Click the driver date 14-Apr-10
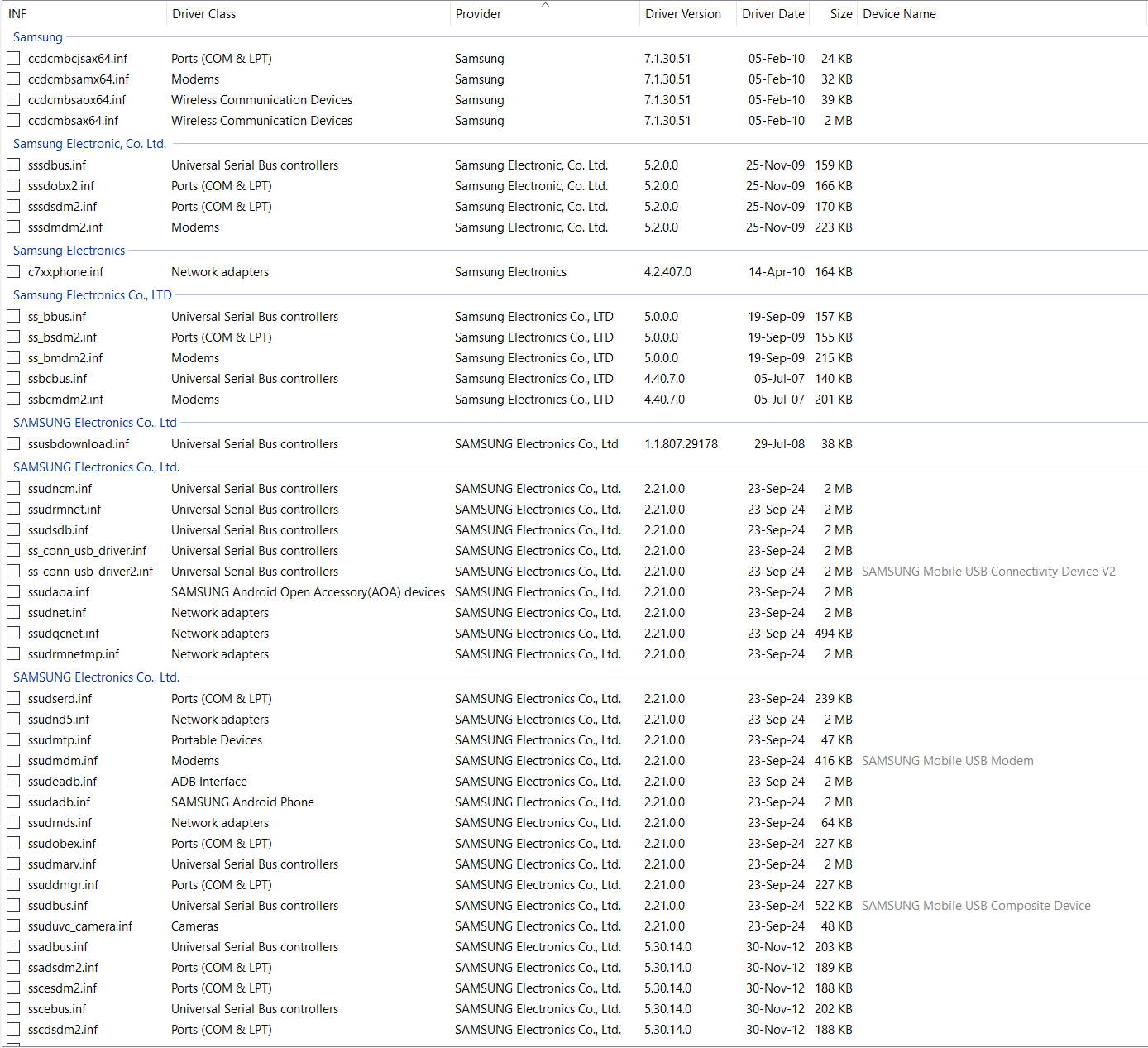The height and width of the screenshot is (1048, 1148). point(777,272)
